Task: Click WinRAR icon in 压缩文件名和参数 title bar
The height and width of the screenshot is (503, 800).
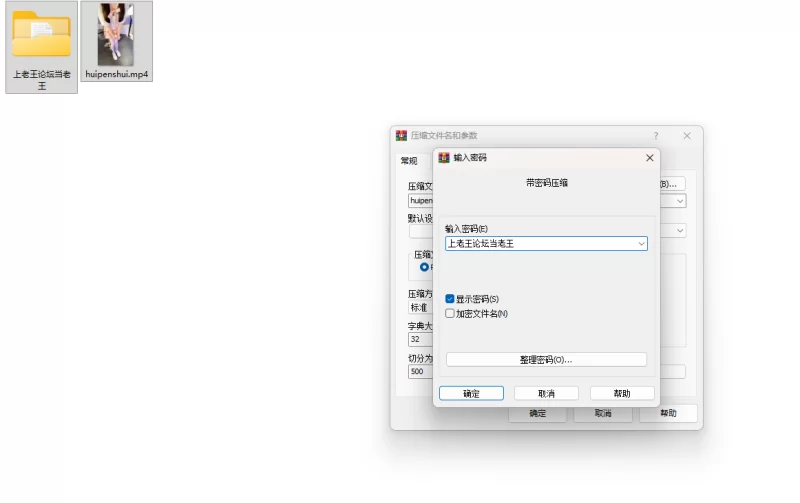Action: click(401, 135)
